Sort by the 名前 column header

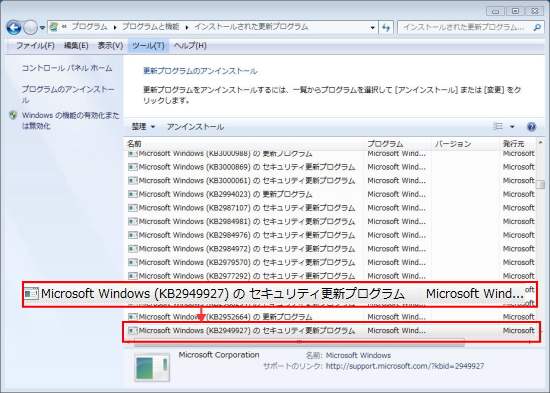pos(244,144)
